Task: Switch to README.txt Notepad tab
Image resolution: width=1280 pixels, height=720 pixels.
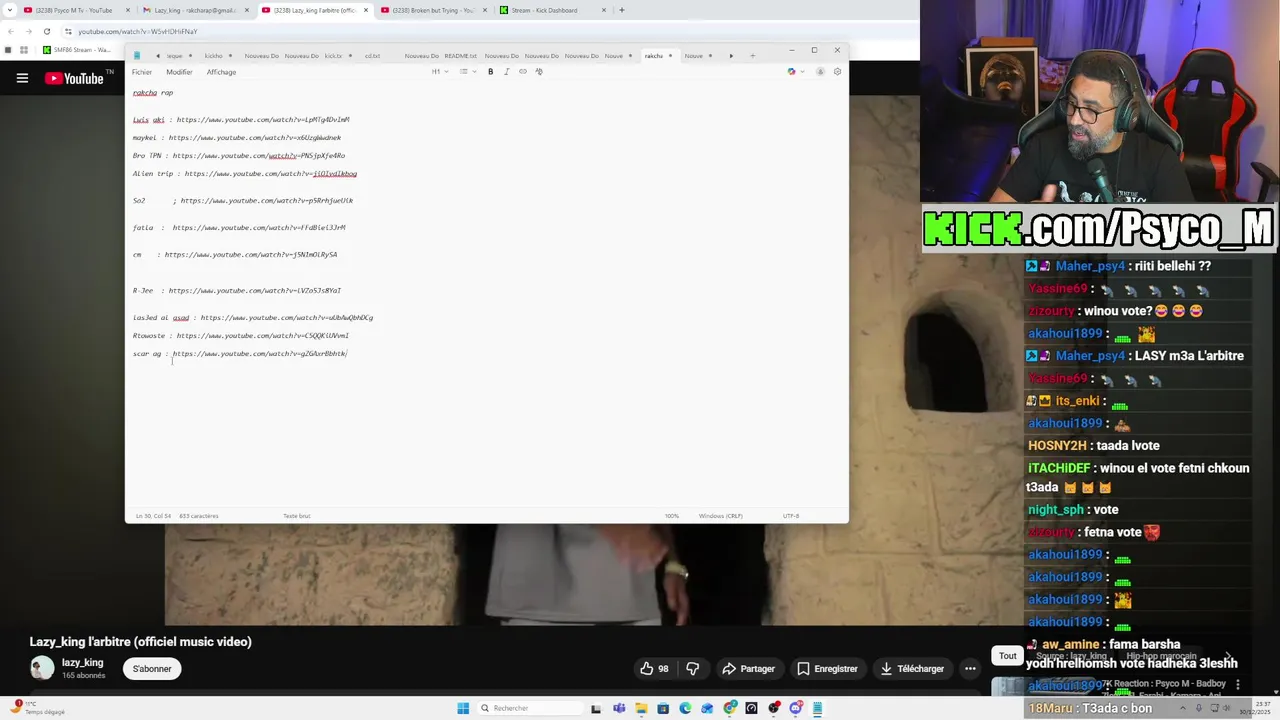Action: 461,56
